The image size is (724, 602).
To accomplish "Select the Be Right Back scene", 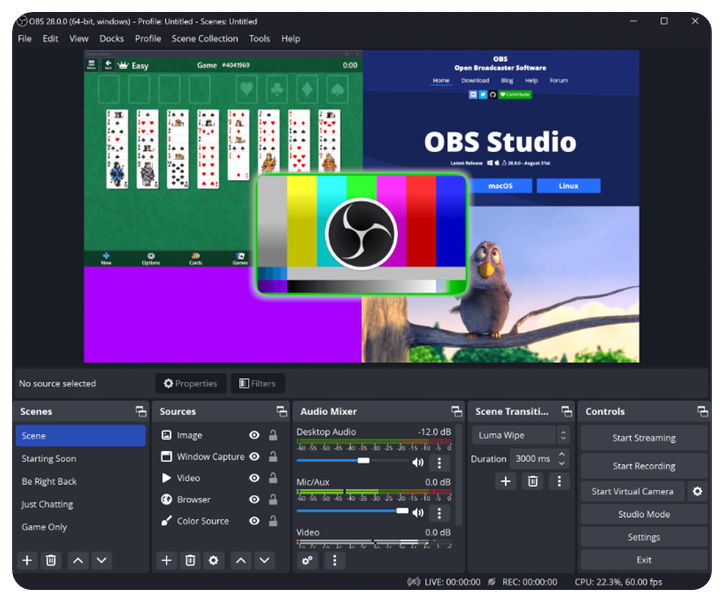I will [81, 481].
